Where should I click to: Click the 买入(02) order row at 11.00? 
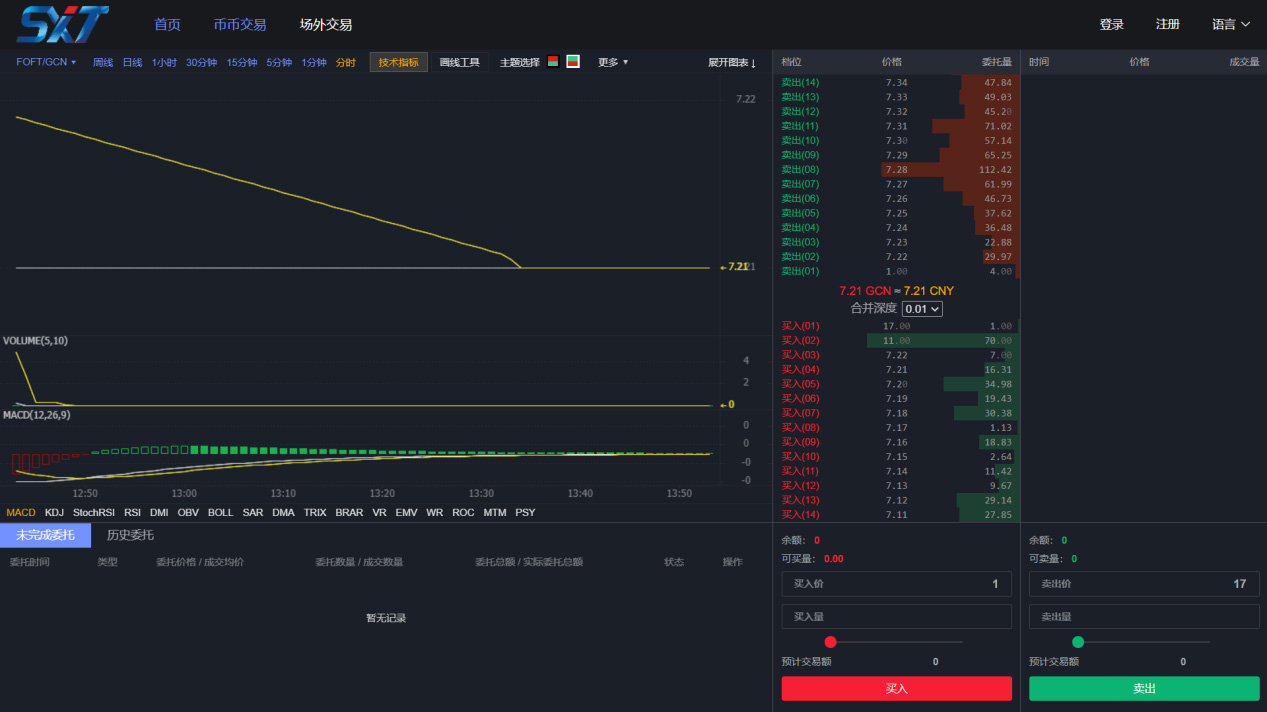pos(897,341)
